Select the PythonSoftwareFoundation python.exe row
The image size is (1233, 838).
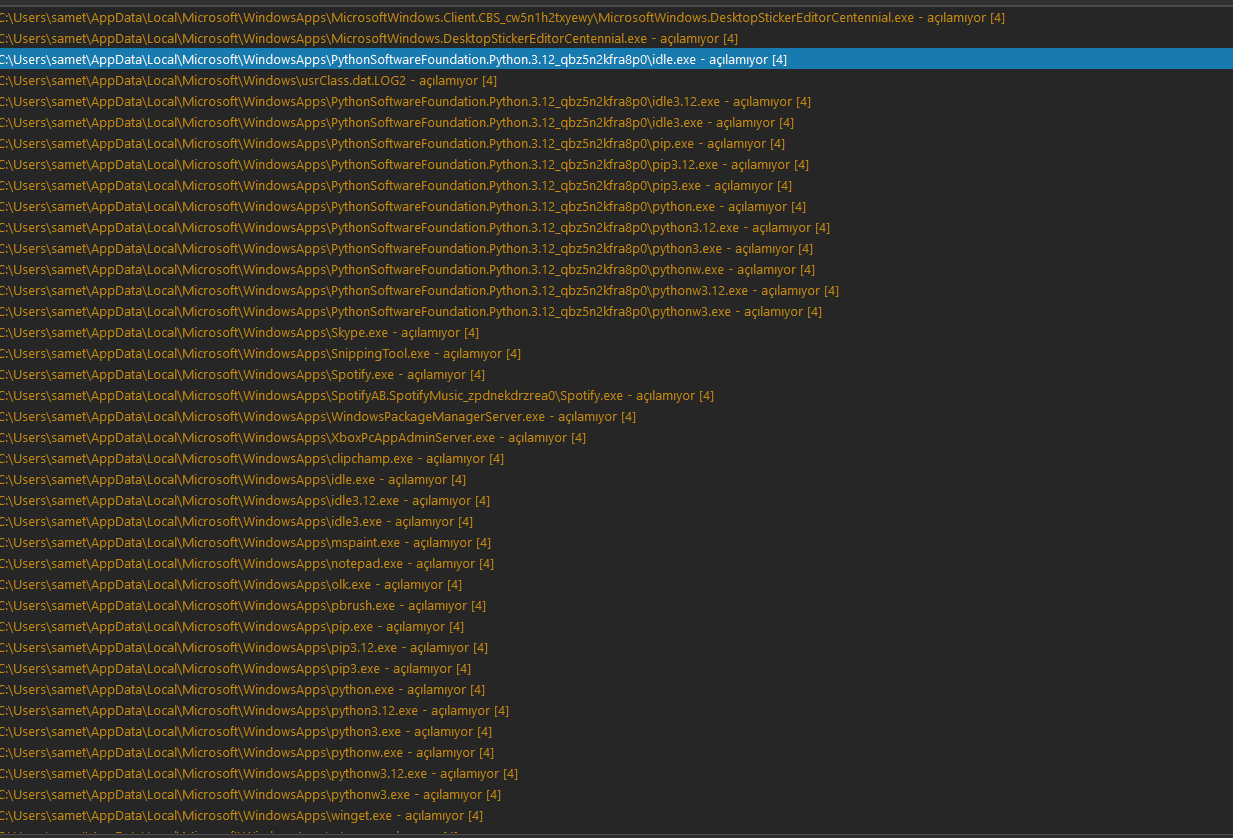616,206
